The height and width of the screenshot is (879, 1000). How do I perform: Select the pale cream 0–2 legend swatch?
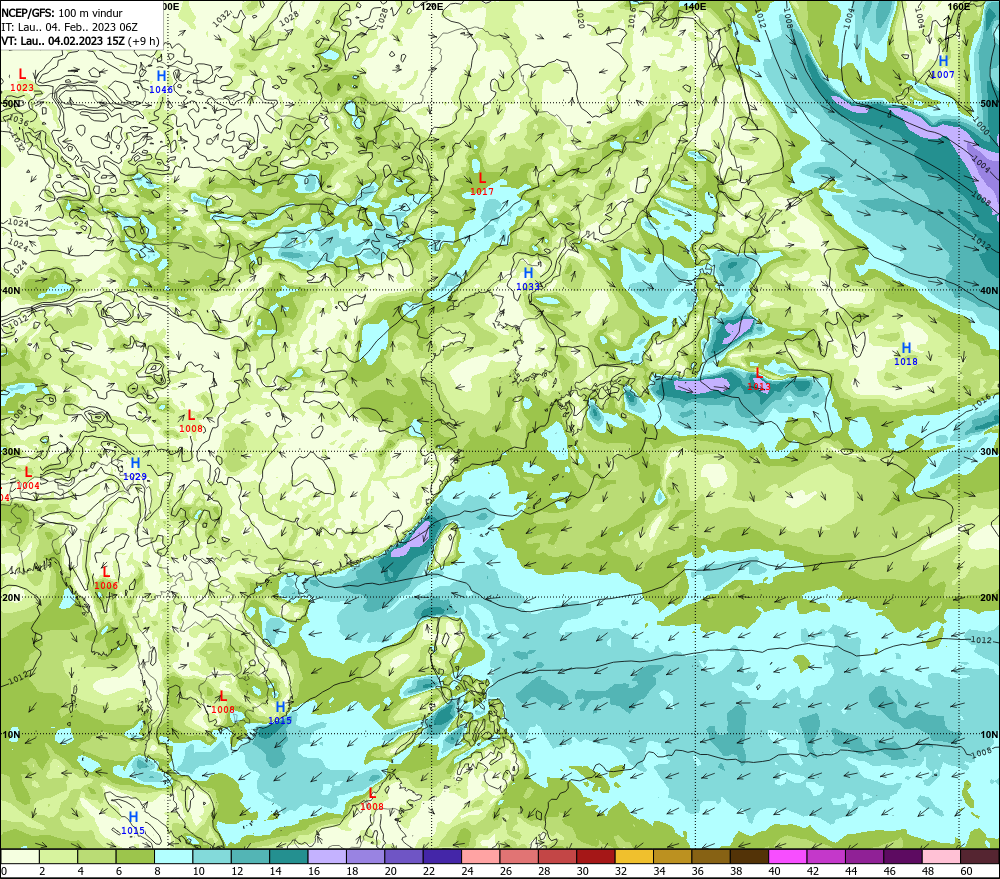20,856
